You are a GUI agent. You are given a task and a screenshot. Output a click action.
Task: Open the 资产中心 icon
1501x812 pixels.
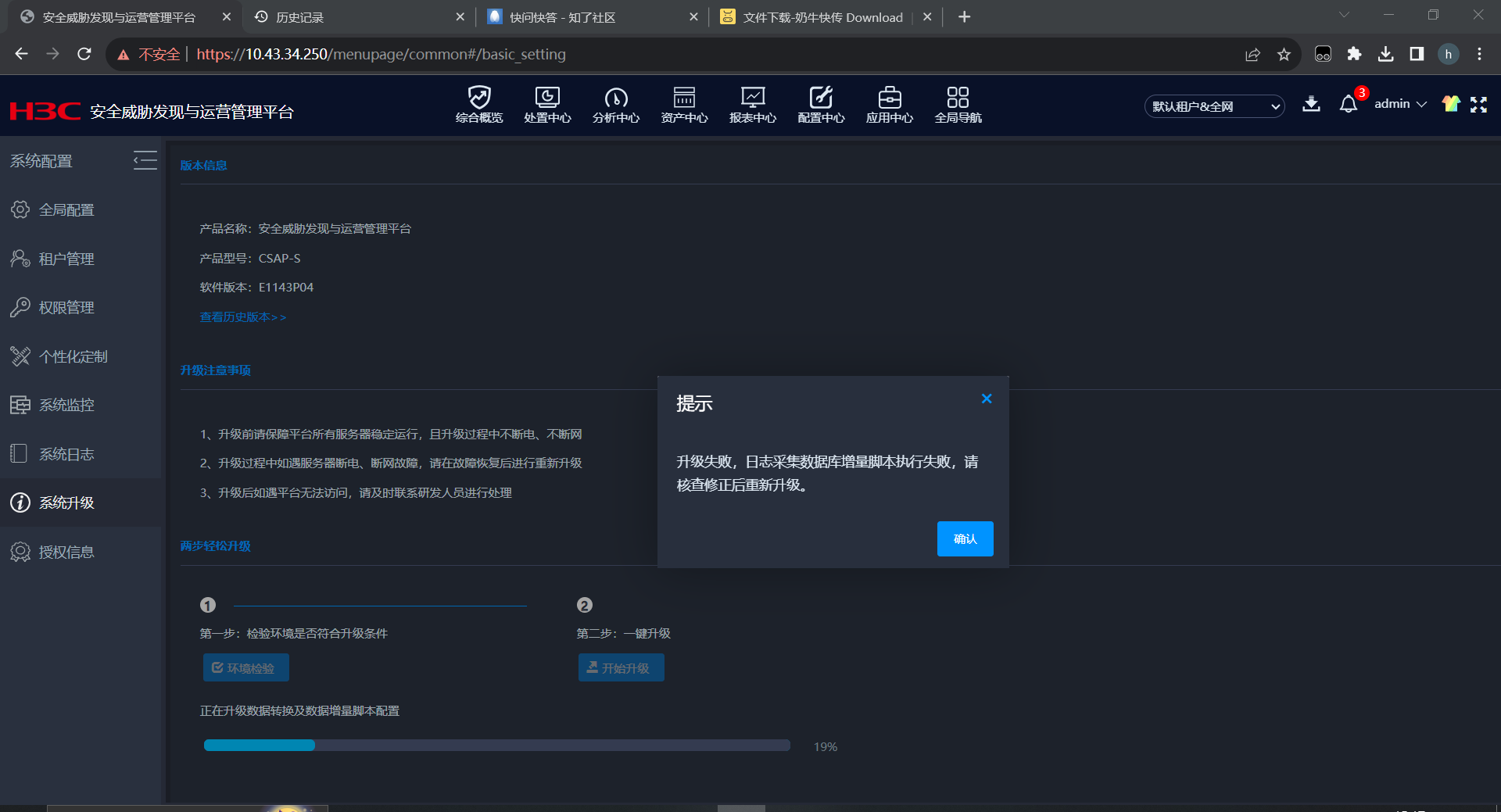pos(684,98)
